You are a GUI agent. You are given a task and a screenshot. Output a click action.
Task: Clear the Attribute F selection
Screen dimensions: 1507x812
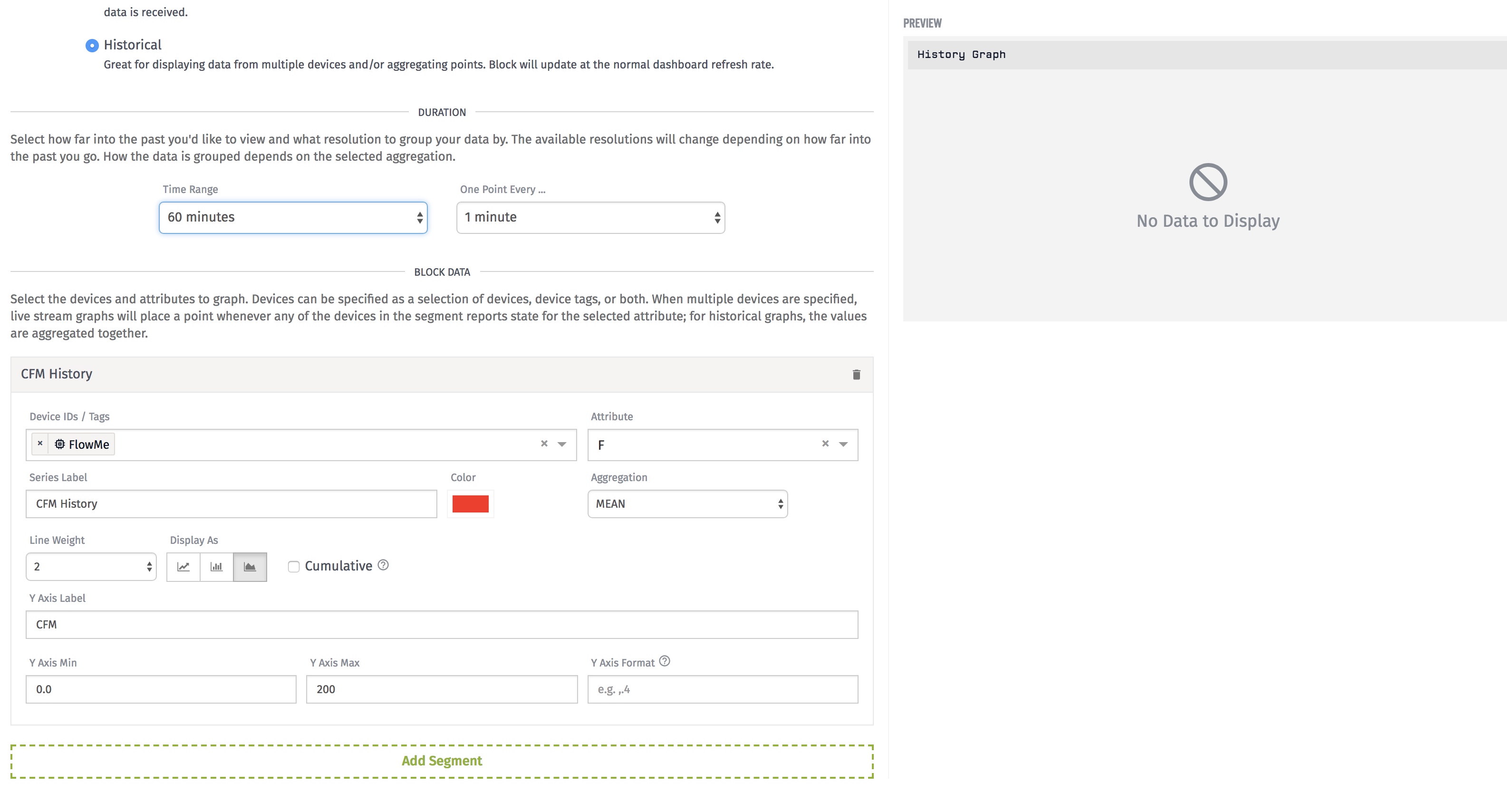(x=825, y=444)
